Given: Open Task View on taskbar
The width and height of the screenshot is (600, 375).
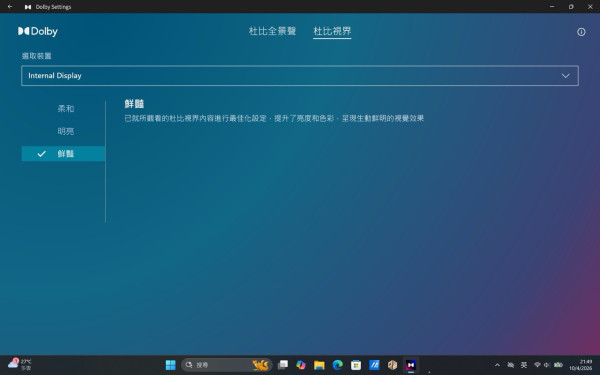Looking at the screenshot, I should [282, 365].
